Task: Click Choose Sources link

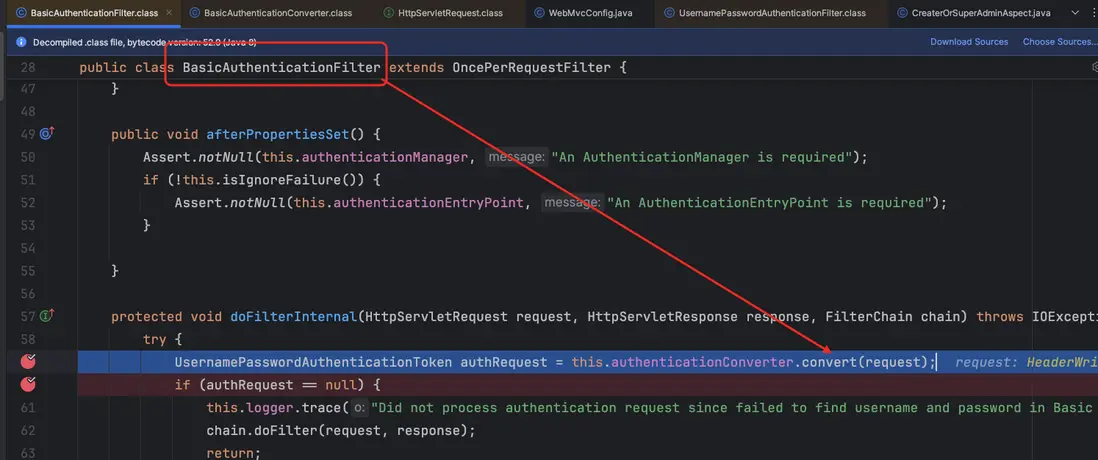Action: coord(1059,42)
